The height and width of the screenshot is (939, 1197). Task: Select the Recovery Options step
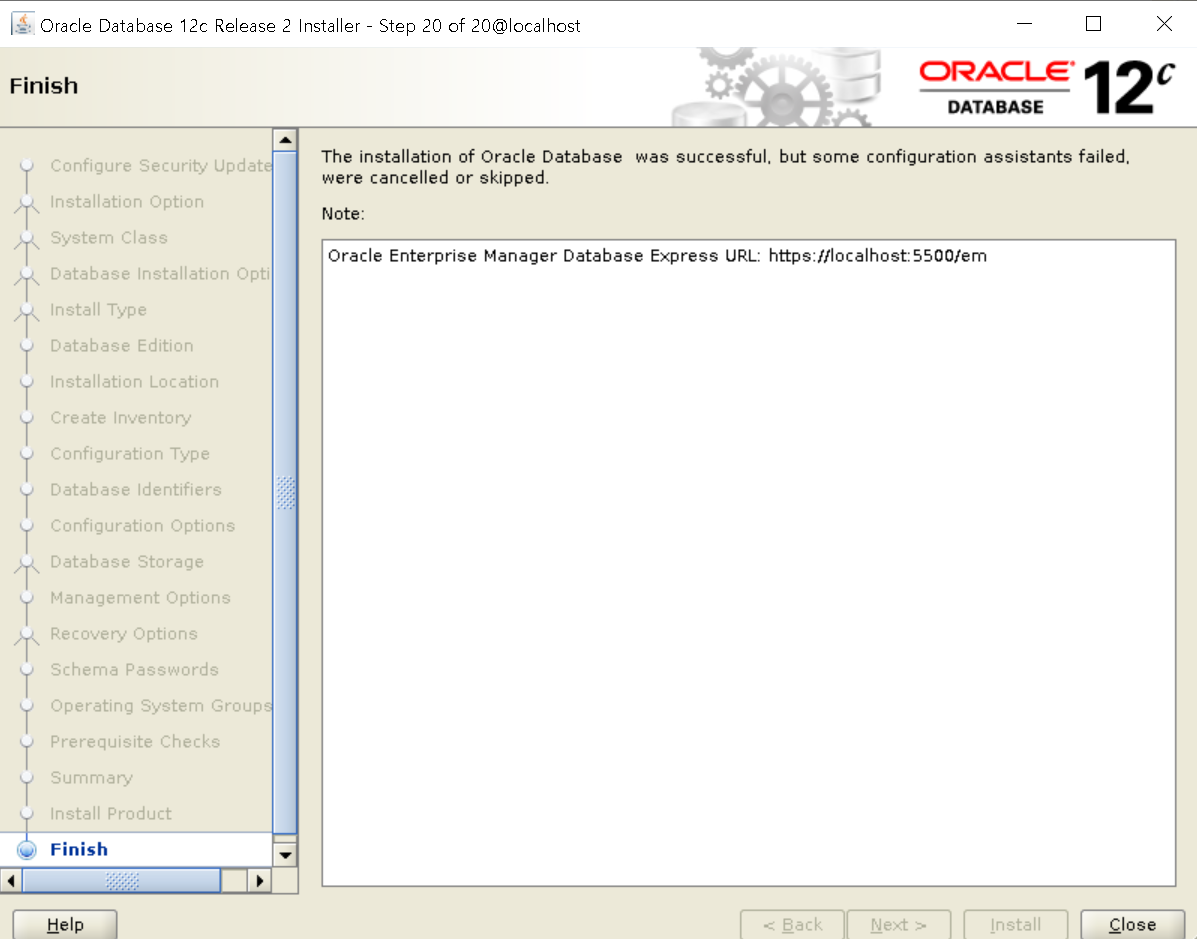point(124,634)
